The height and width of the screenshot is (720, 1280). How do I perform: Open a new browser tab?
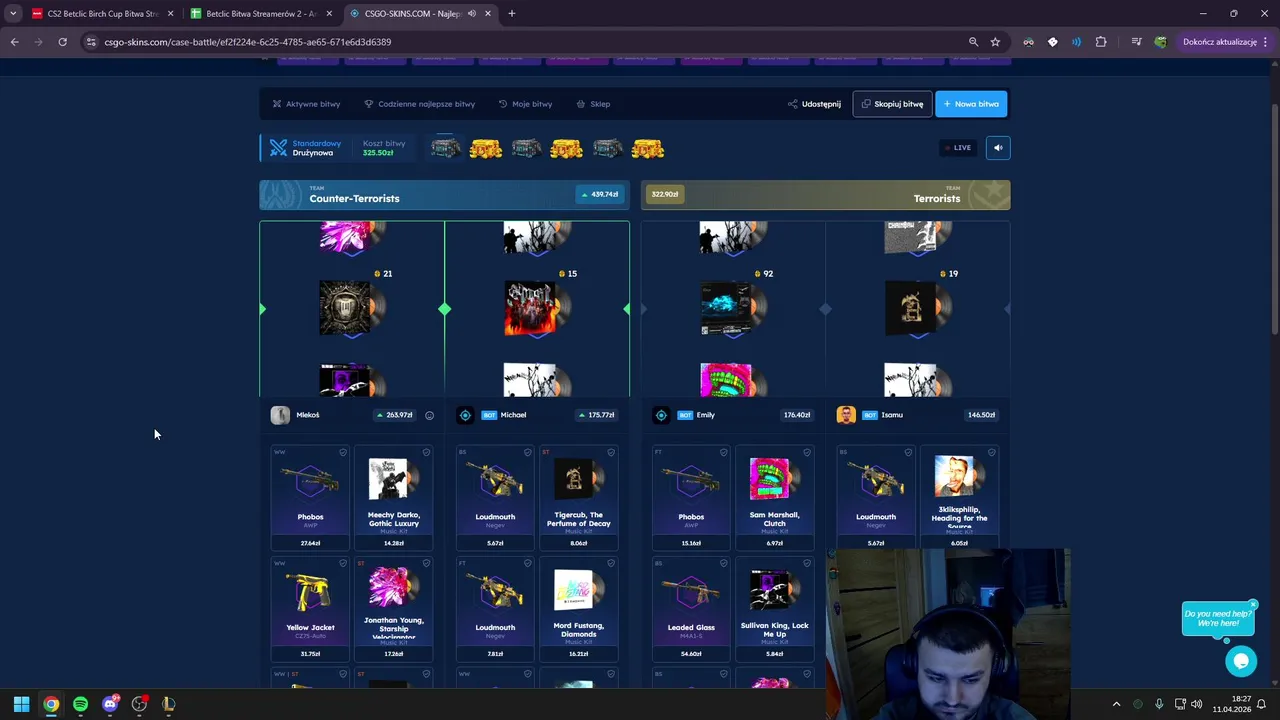click(x=512, y=14)
